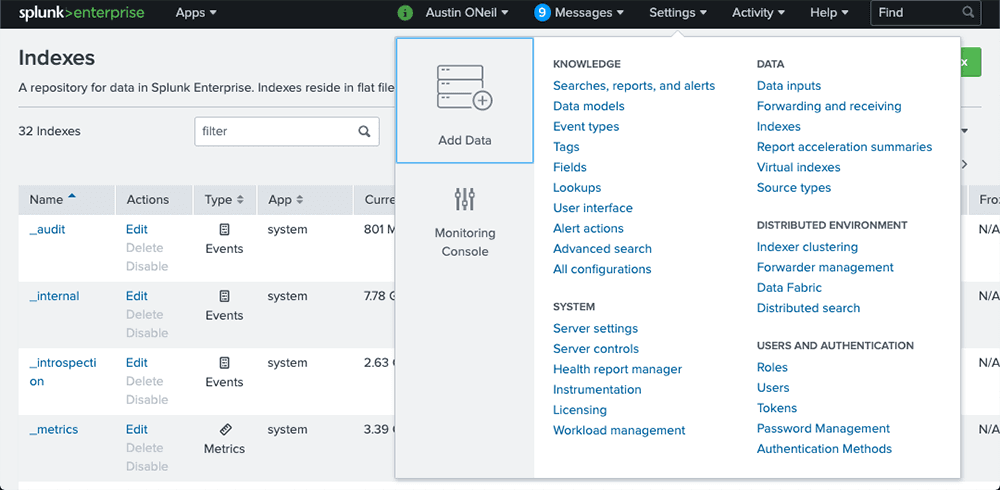1000x490 pixels.
Task: Click the Splunk enterprise logo
Action: [x=81, y=13]
